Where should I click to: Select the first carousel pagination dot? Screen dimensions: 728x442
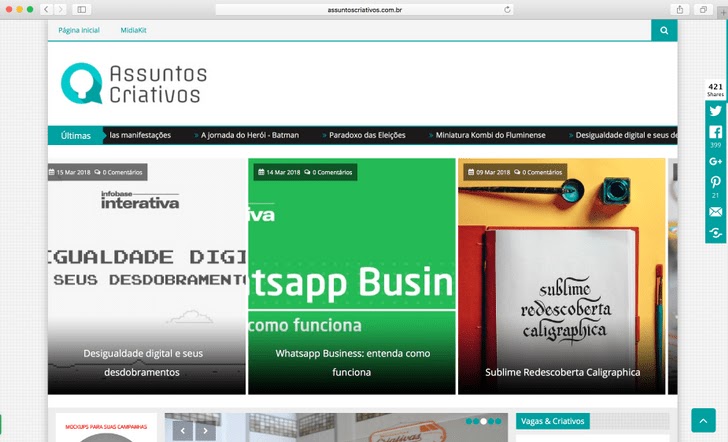tap(469, 421)
